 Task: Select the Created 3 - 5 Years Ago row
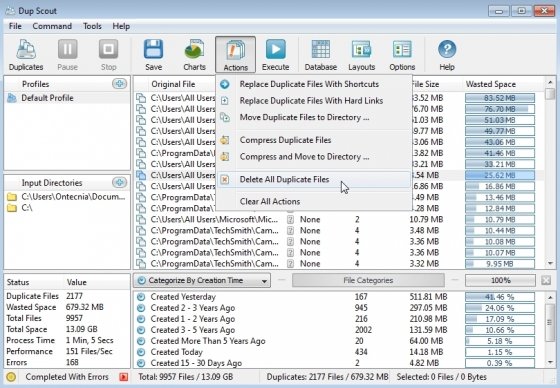pyautogui.click(x=339, y=330)
